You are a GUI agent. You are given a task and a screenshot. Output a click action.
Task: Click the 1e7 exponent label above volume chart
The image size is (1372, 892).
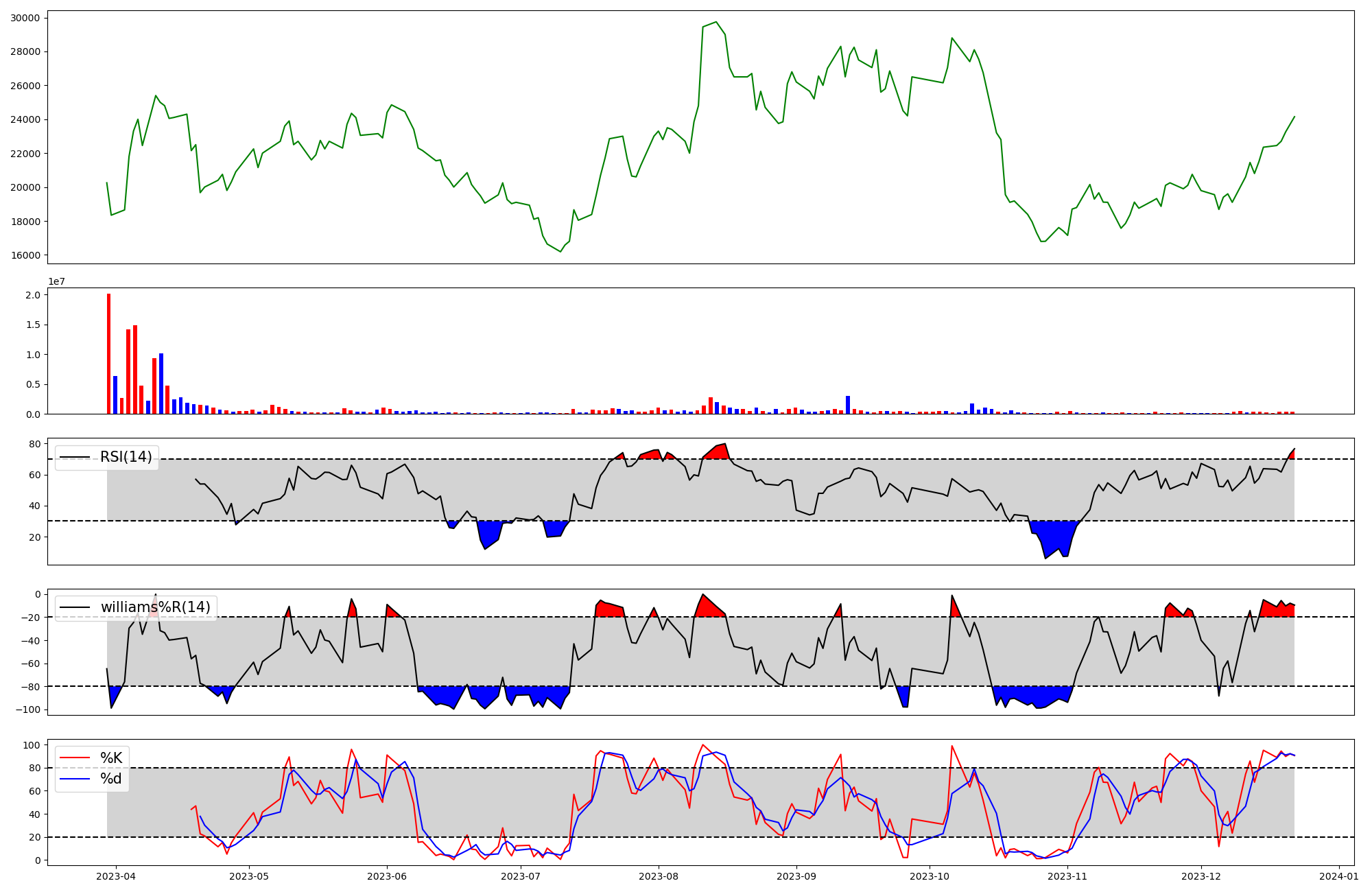[56, 281]
